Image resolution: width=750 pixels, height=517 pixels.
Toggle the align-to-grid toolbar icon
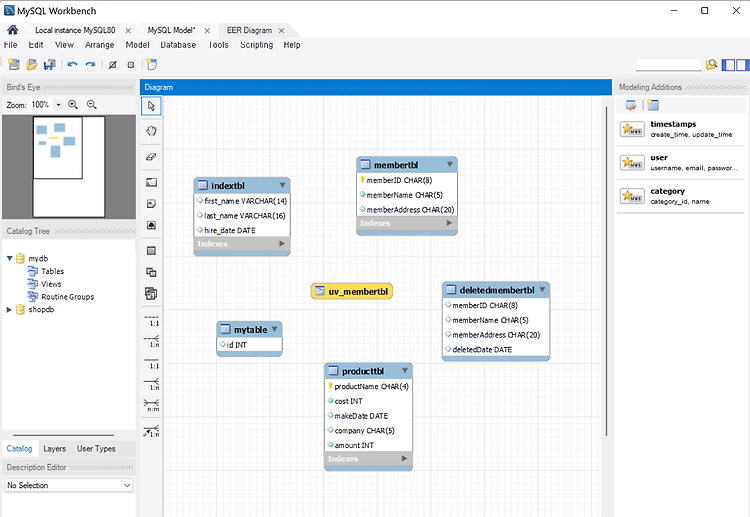point(131,65)
